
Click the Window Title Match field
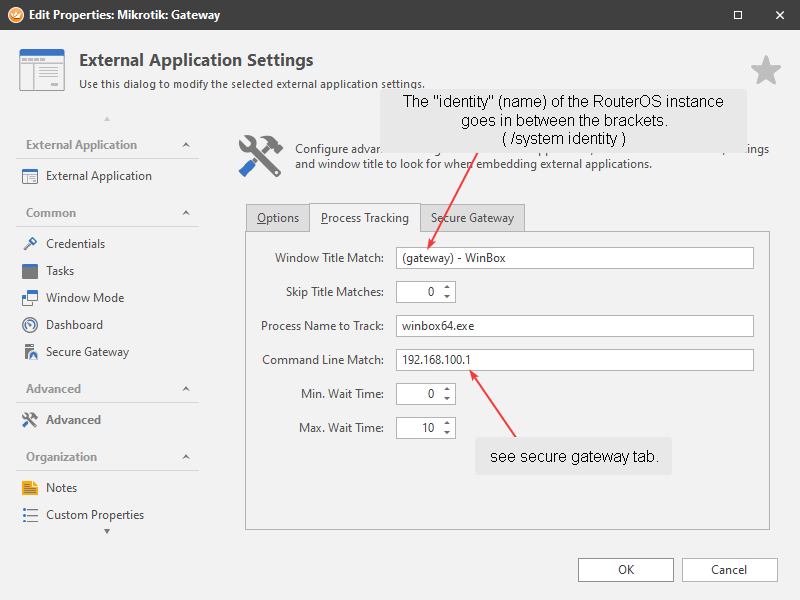pos(574,258)
